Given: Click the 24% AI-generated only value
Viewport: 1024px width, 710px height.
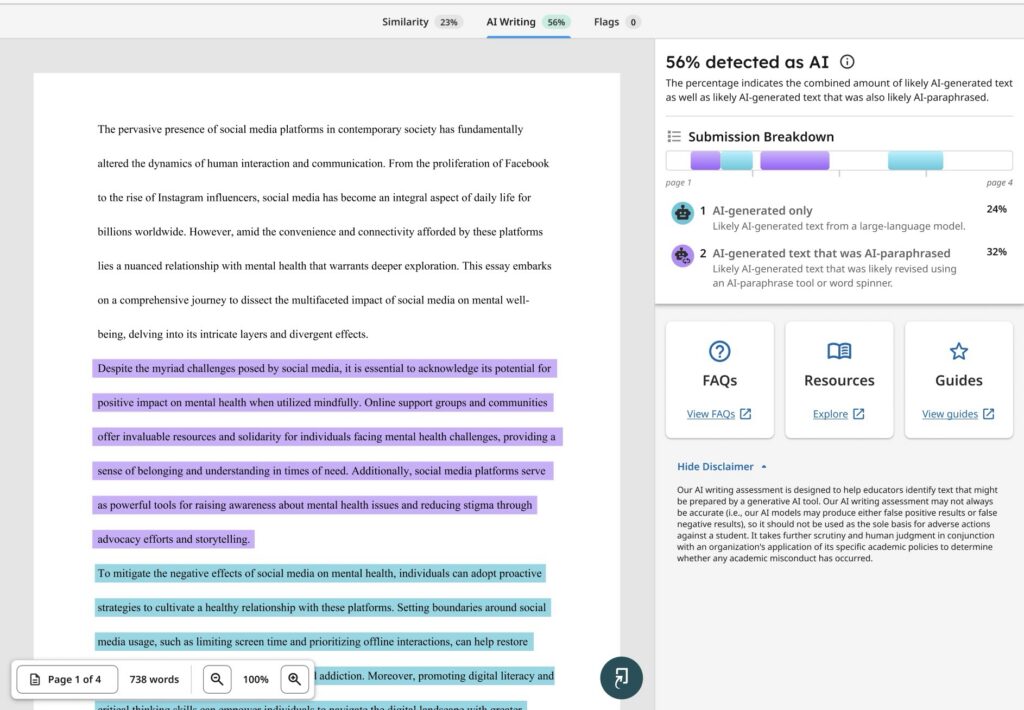Looking at the screenshot, I should point(997,209).
